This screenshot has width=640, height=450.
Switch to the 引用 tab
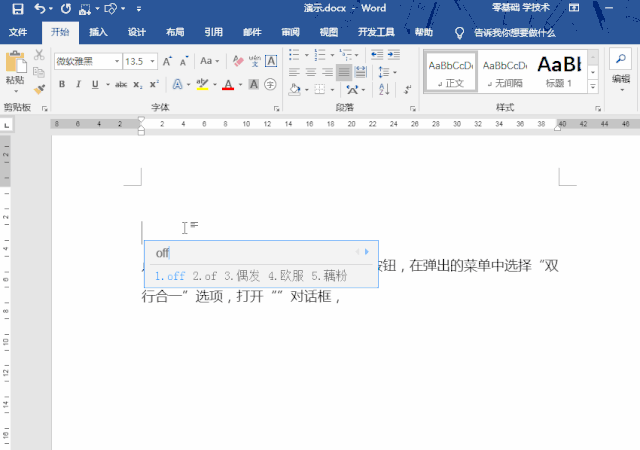tap(213, 32)
